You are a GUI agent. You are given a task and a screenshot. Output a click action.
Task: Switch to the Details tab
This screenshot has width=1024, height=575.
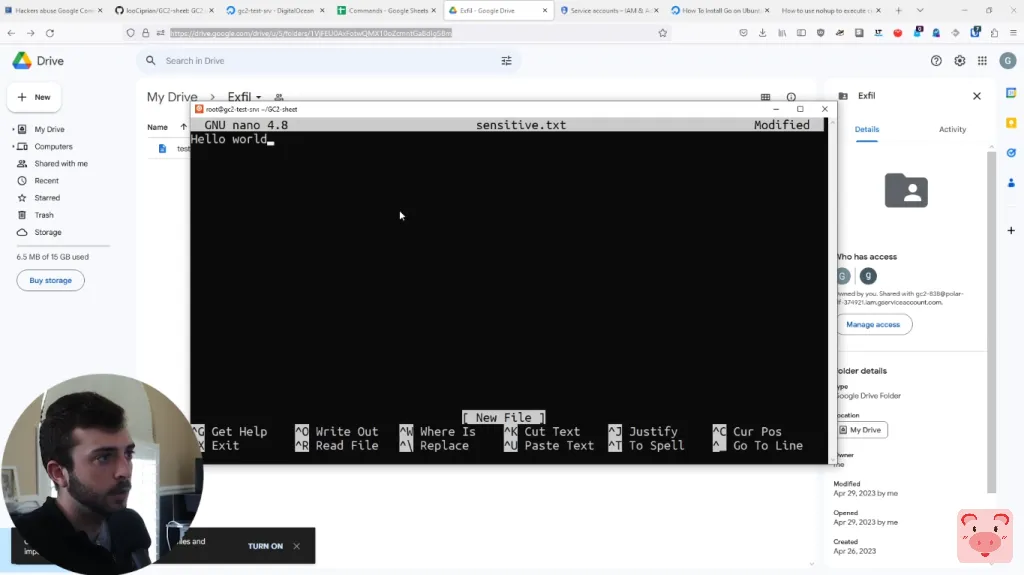tap(867, 129)
